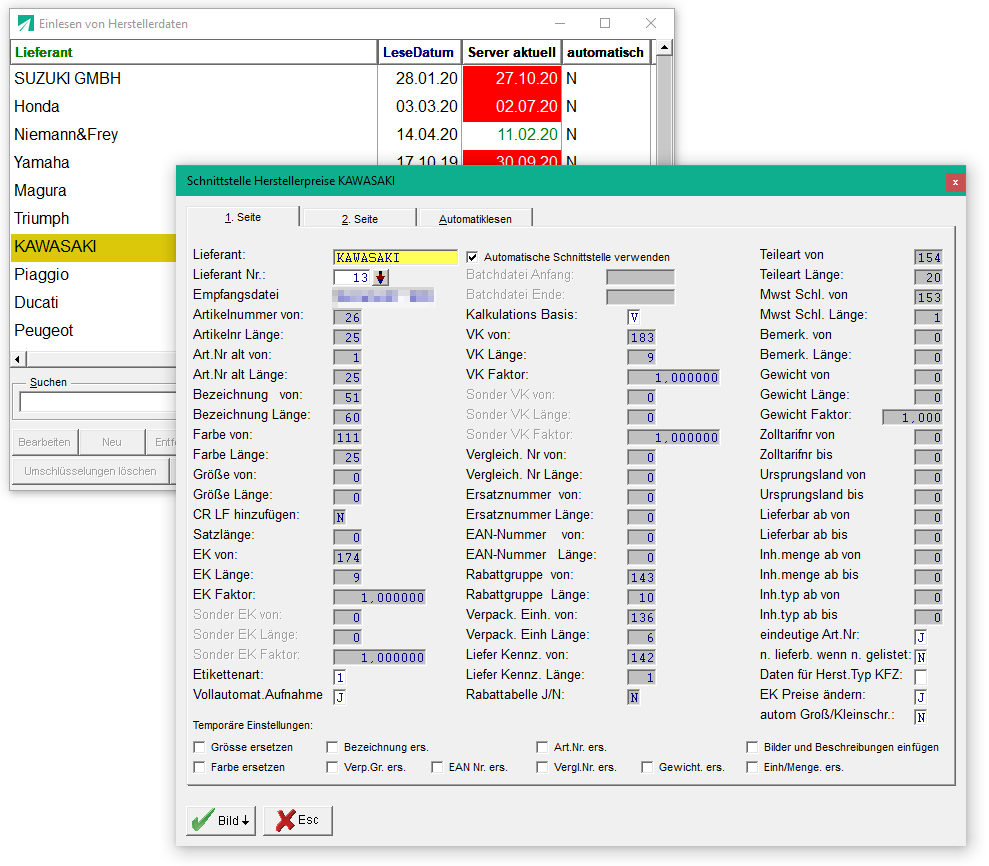Enable Vergl.Nr. ers. checkbox
Viewport: 989px width, 866px height.
click(542, 767)
